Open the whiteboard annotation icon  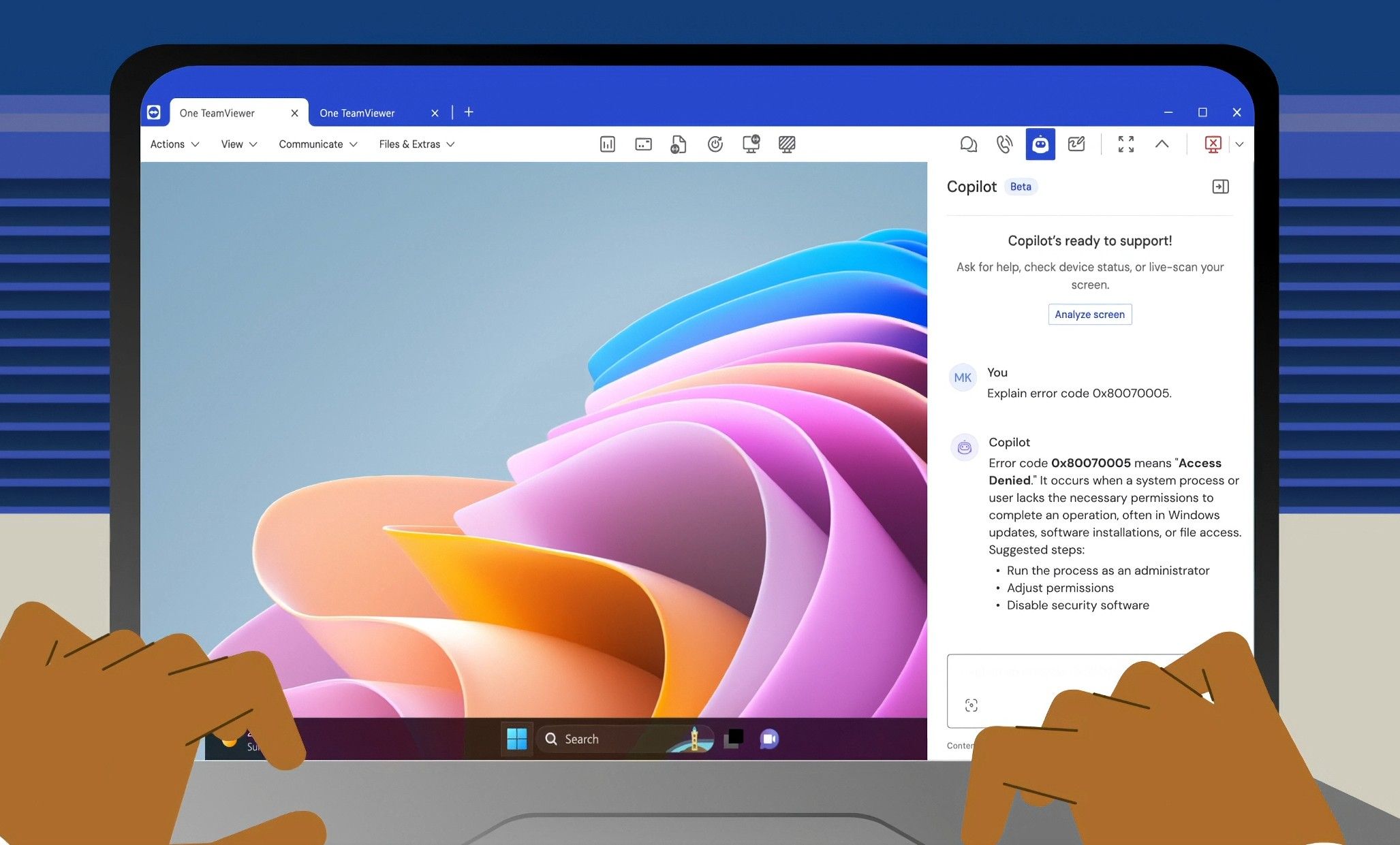click(1076, 144)
